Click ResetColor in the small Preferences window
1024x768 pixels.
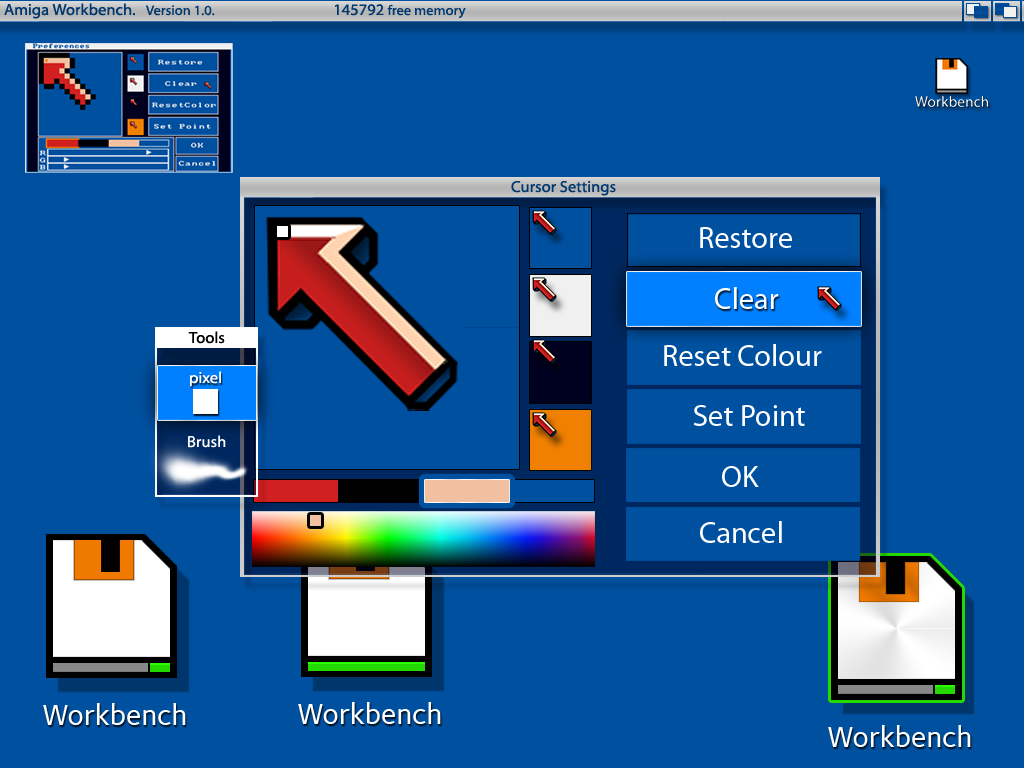click(x=183, y=104)
